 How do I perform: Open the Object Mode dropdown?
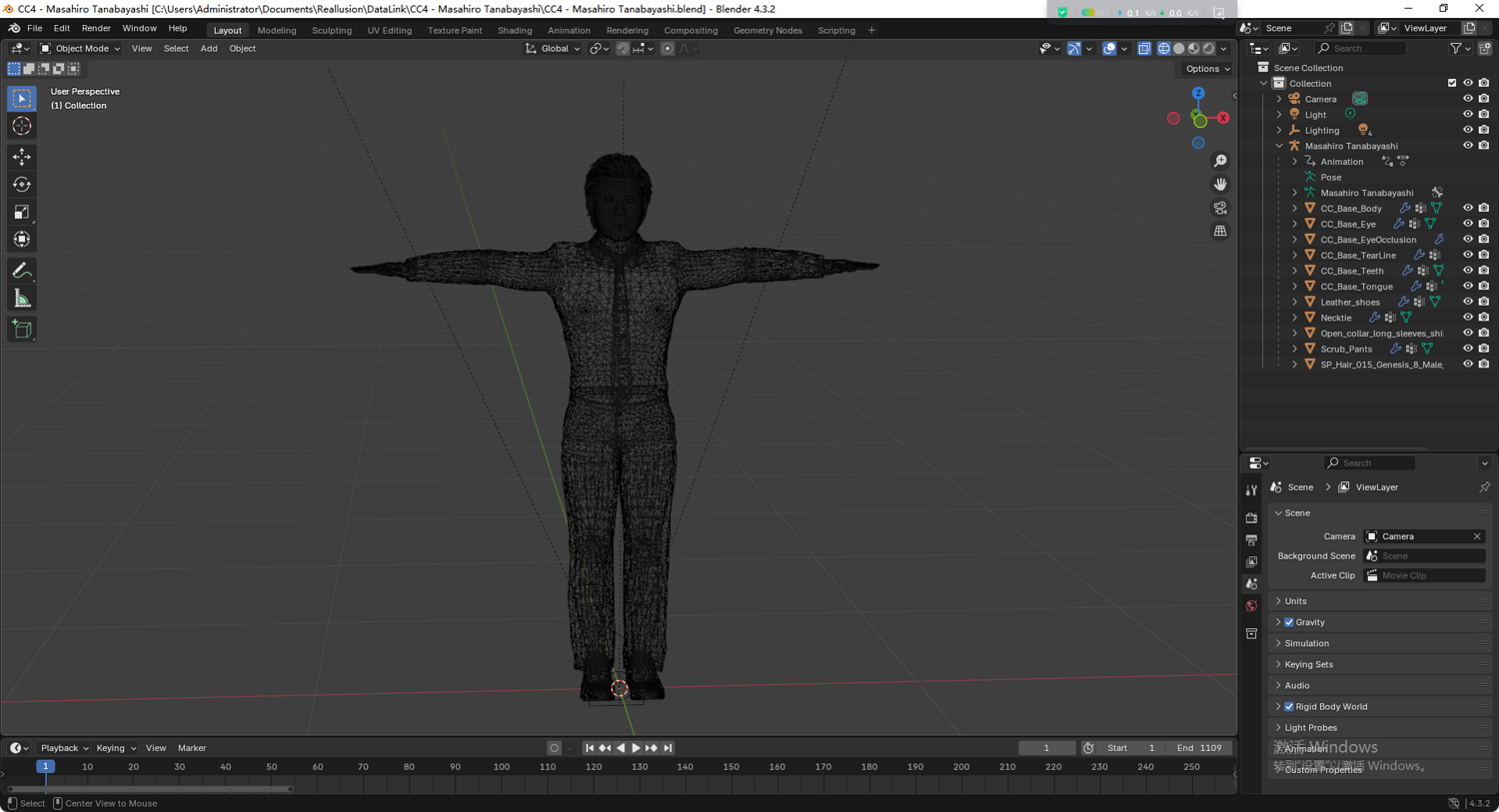pos(80,48)
